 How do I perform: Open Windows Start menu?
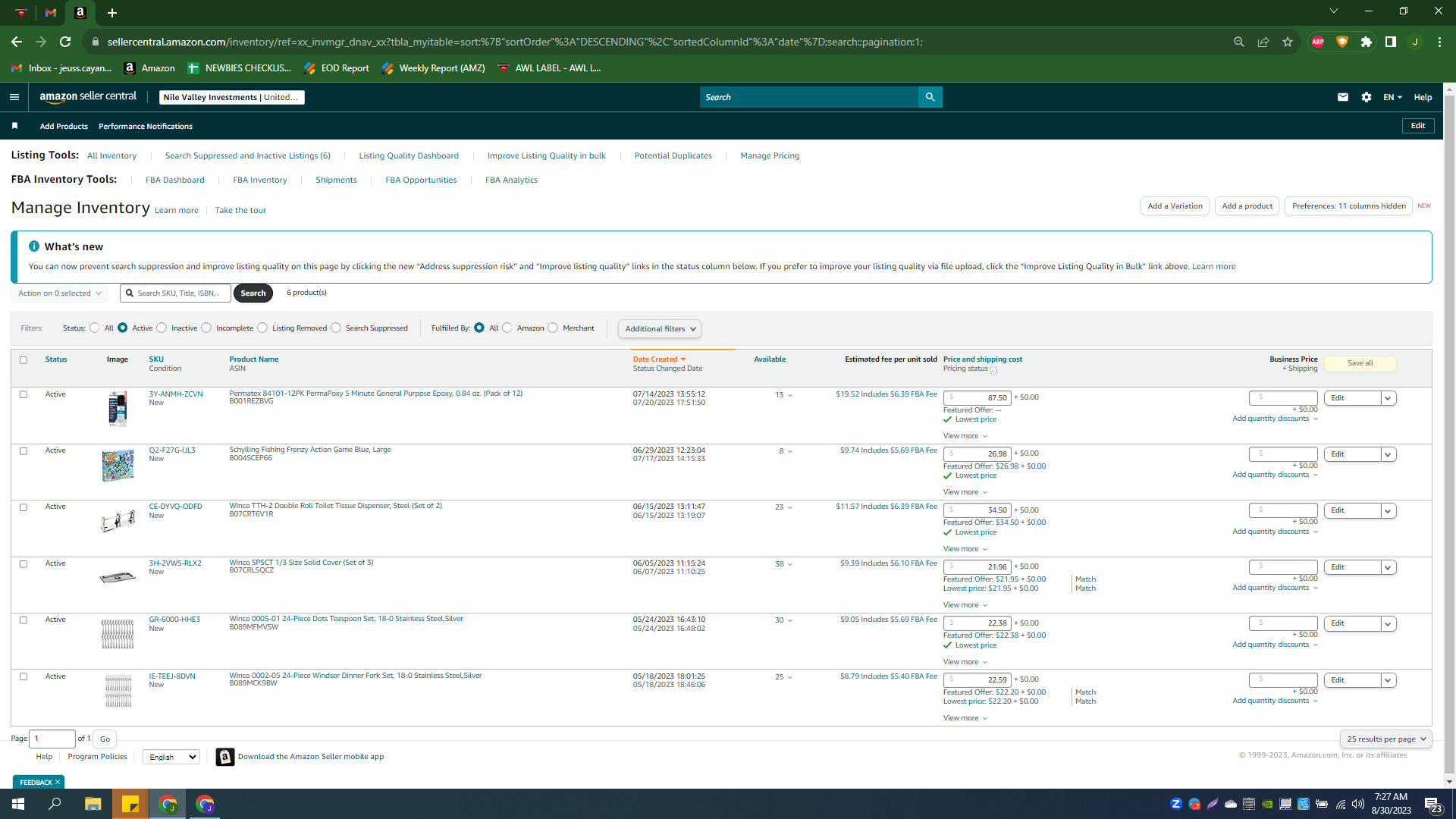[18, 804]
